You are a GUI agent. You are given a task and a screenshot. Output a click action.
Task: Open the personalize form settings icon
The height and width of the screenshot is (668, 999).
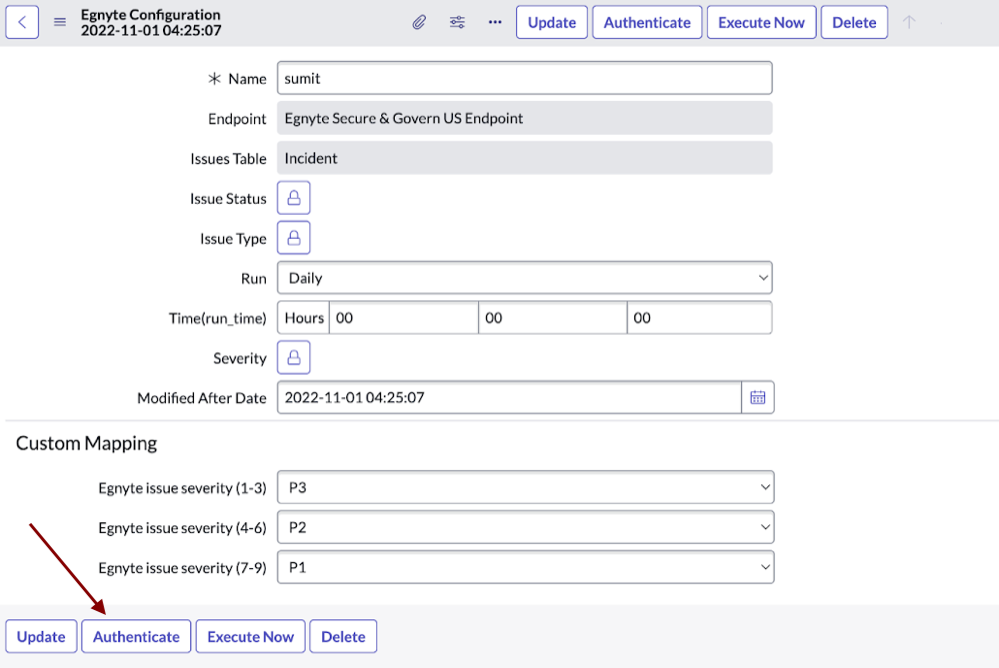pyautogui.click(x=457, y=21)
